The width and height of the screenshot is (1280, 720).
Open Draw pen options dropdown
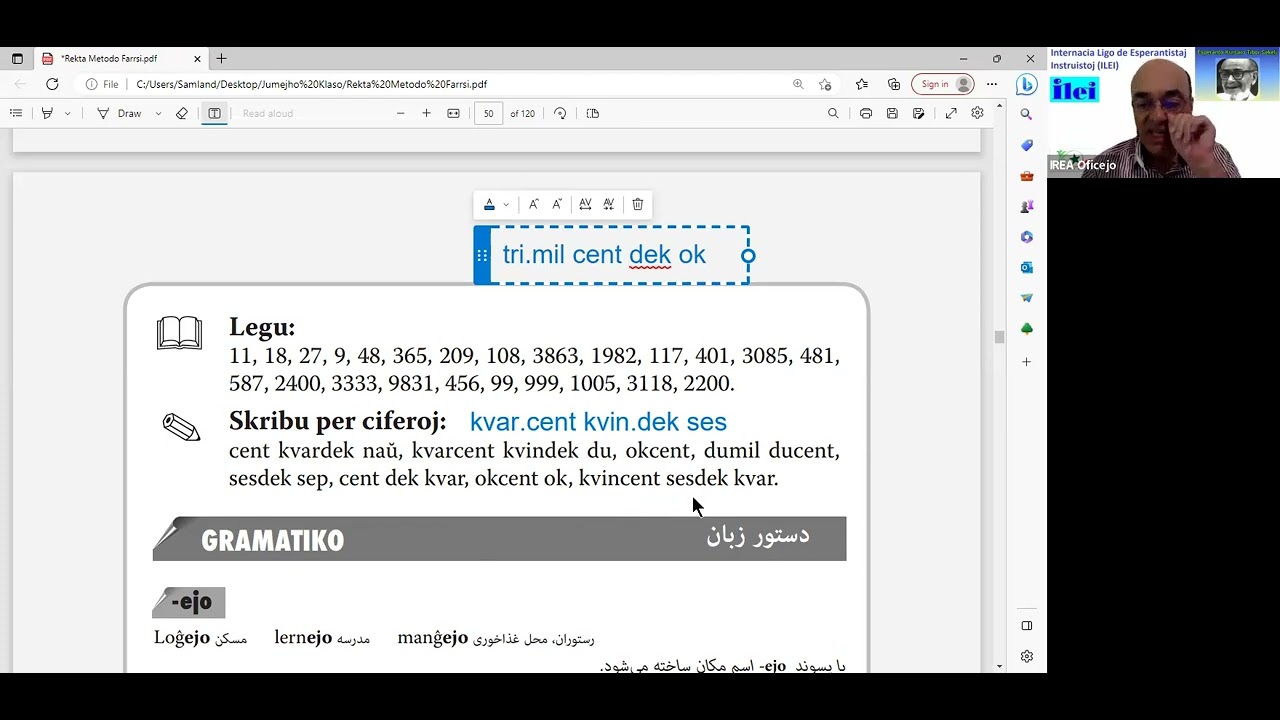tap(158, 113)
